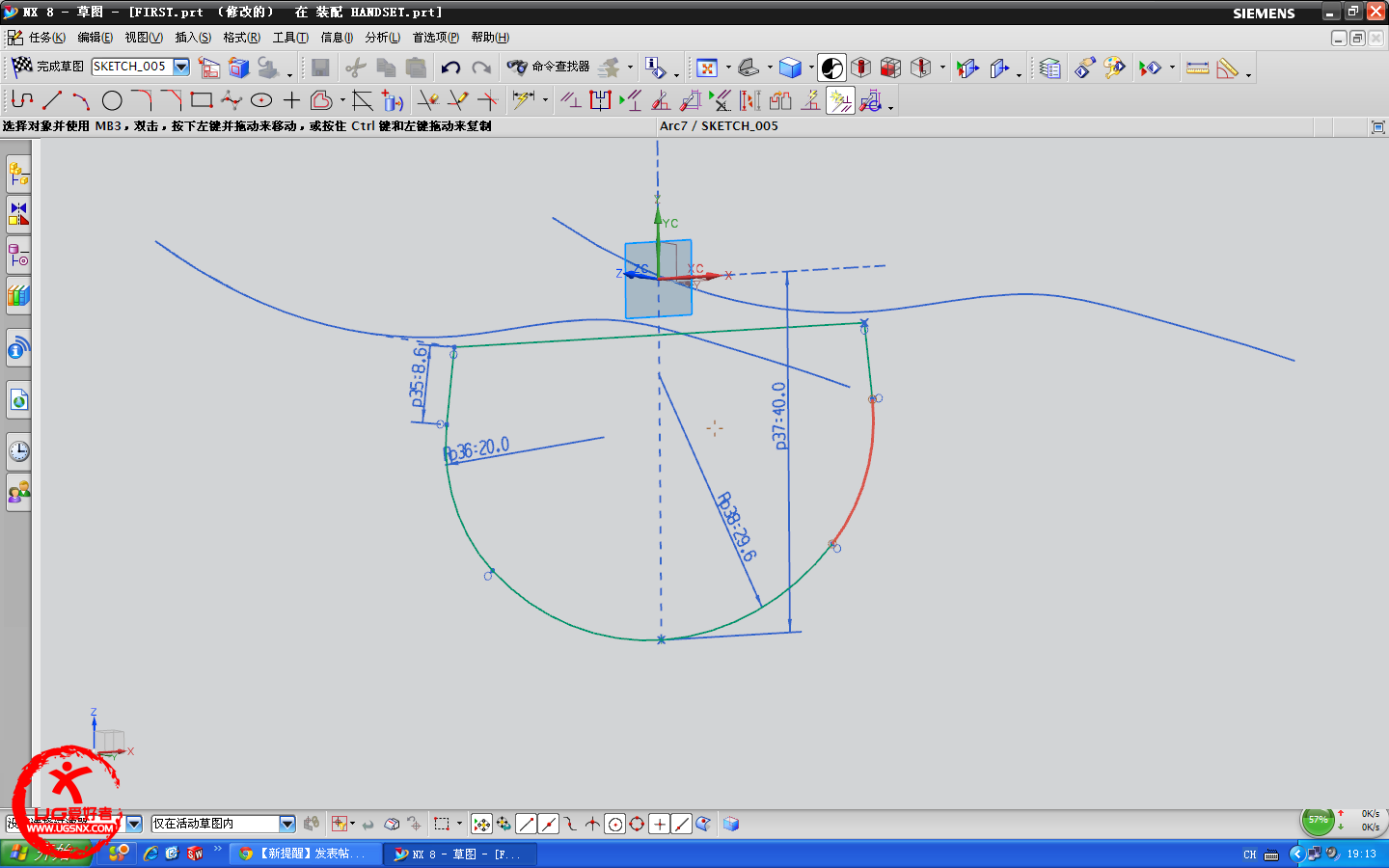The width and height of the screenshot is (1389, 868).
Task: Expand the Inferred Dimensions dropdown arrow
Action: tap(546, 99)
